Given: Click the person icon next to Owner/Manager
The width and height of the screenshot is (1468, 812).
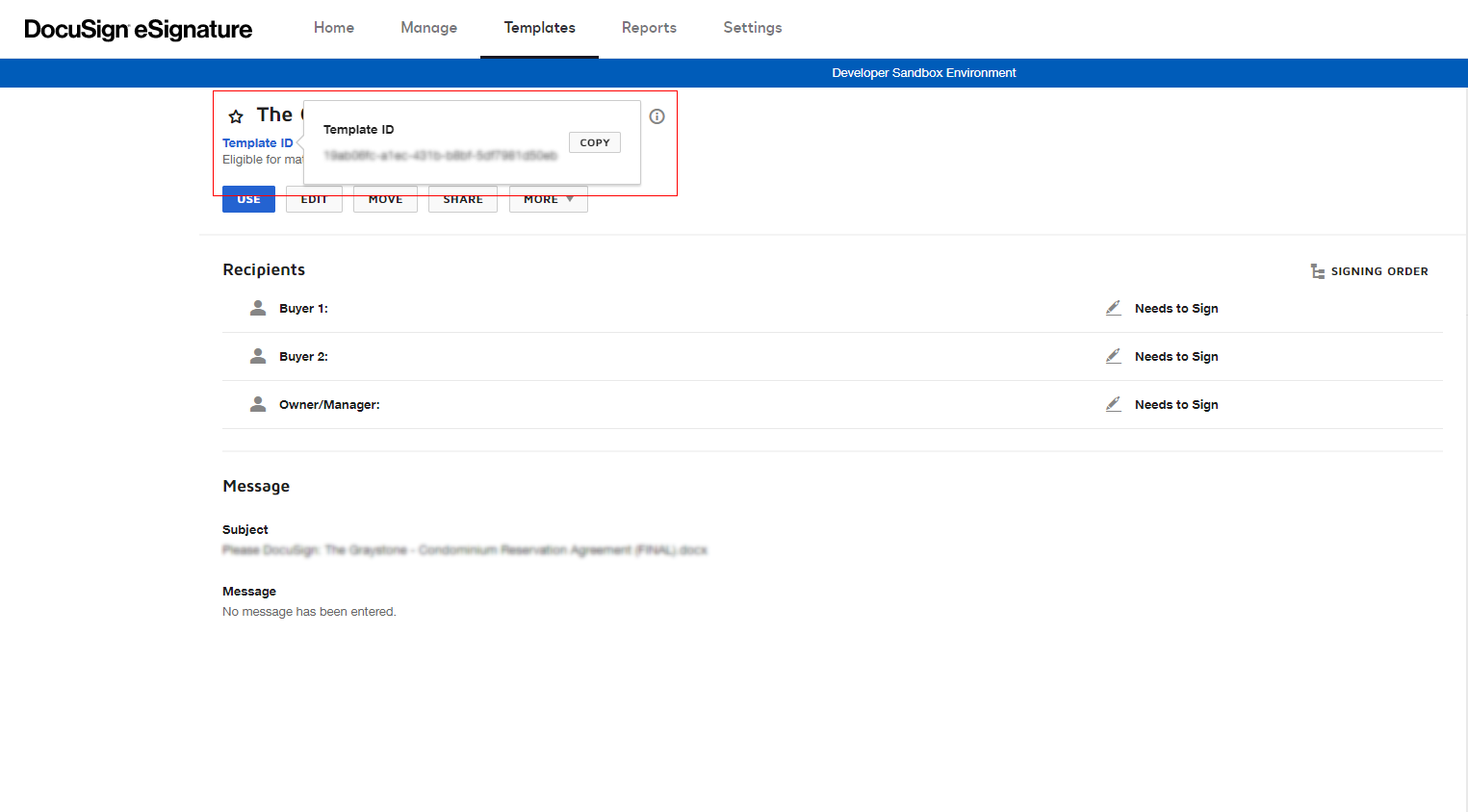Looking at the screenshot, I should coord(257,403).
